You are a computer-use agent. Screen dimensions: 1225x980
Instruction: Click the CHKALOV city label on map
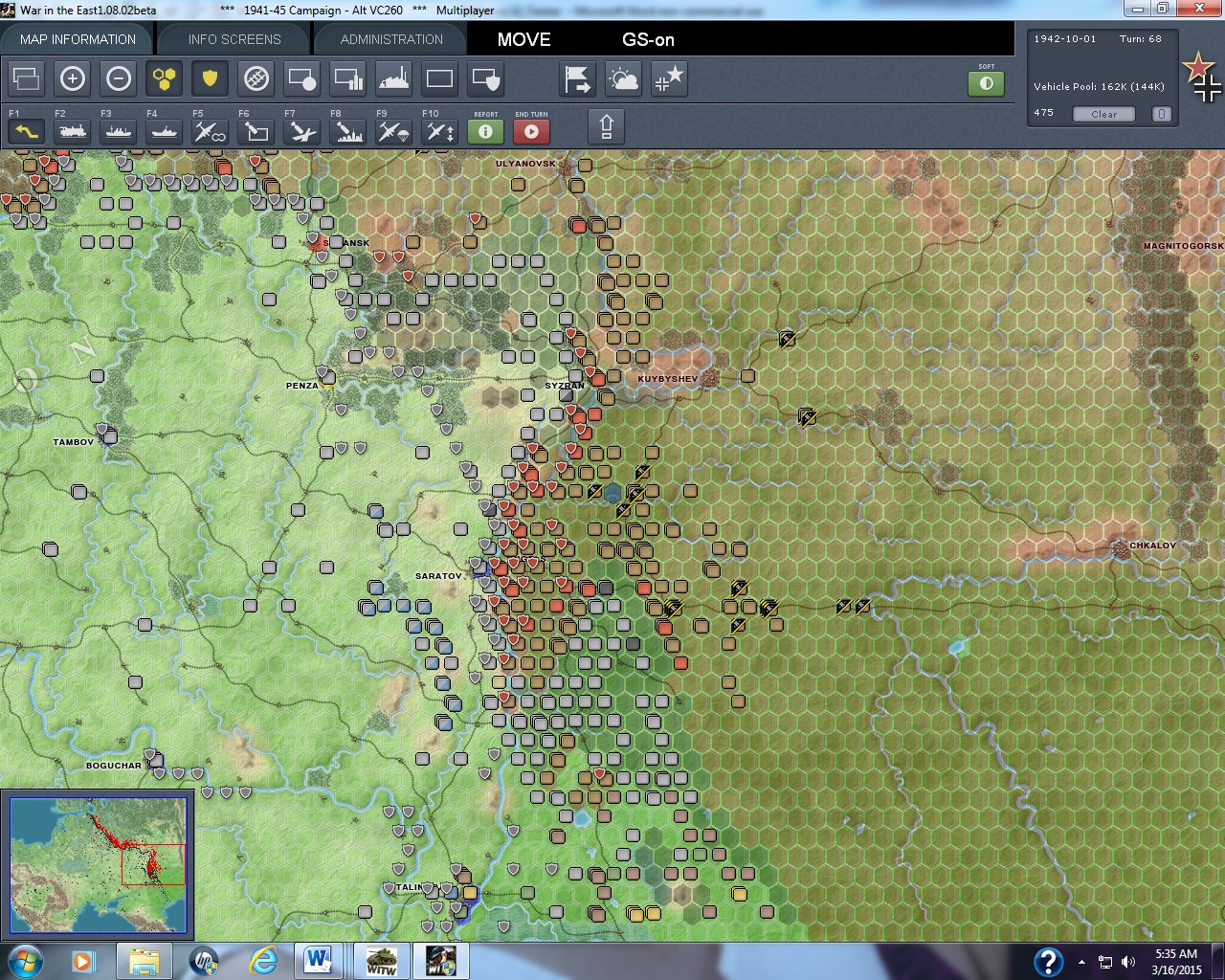1153,546
